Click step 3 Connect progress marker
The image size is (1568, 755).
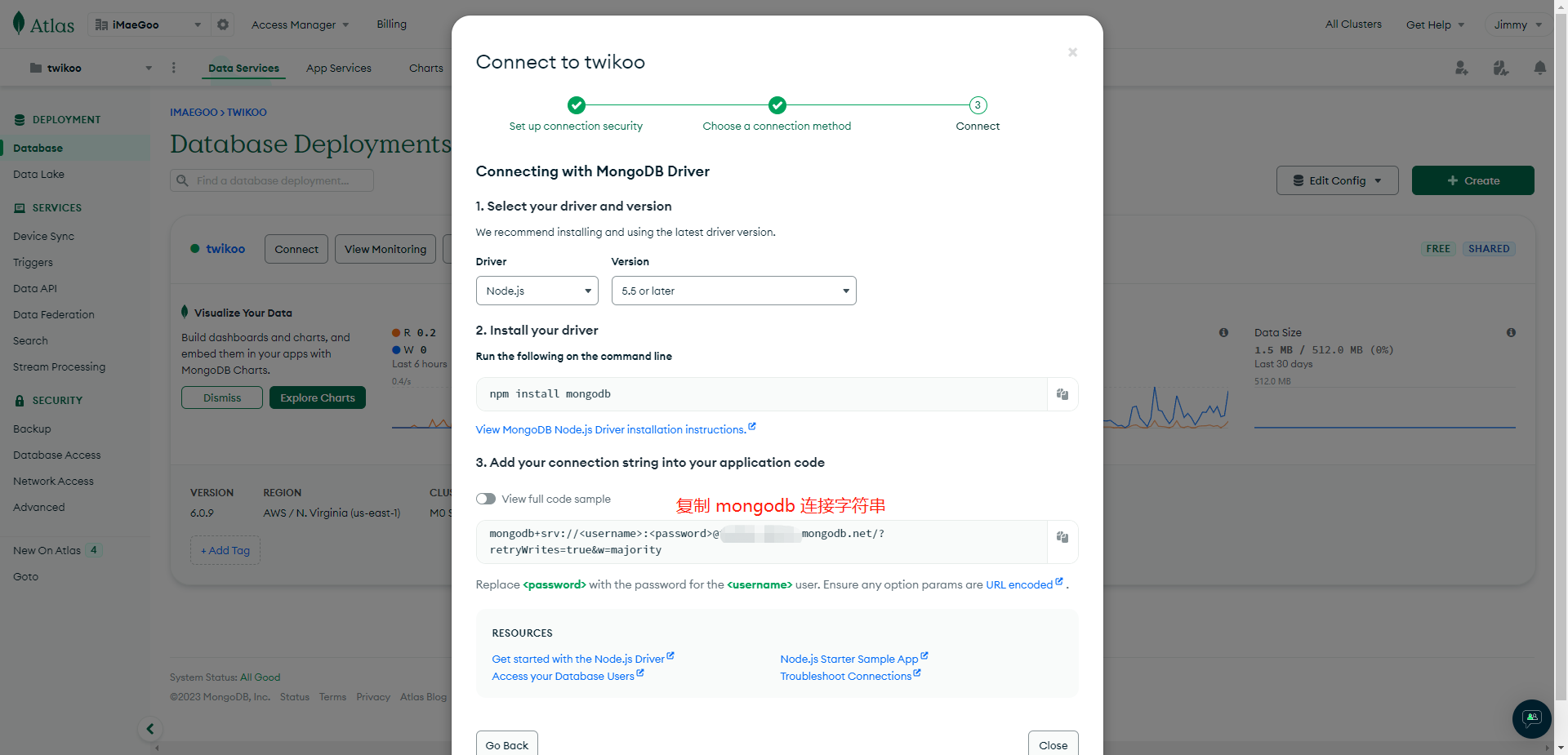pos(978,105)
